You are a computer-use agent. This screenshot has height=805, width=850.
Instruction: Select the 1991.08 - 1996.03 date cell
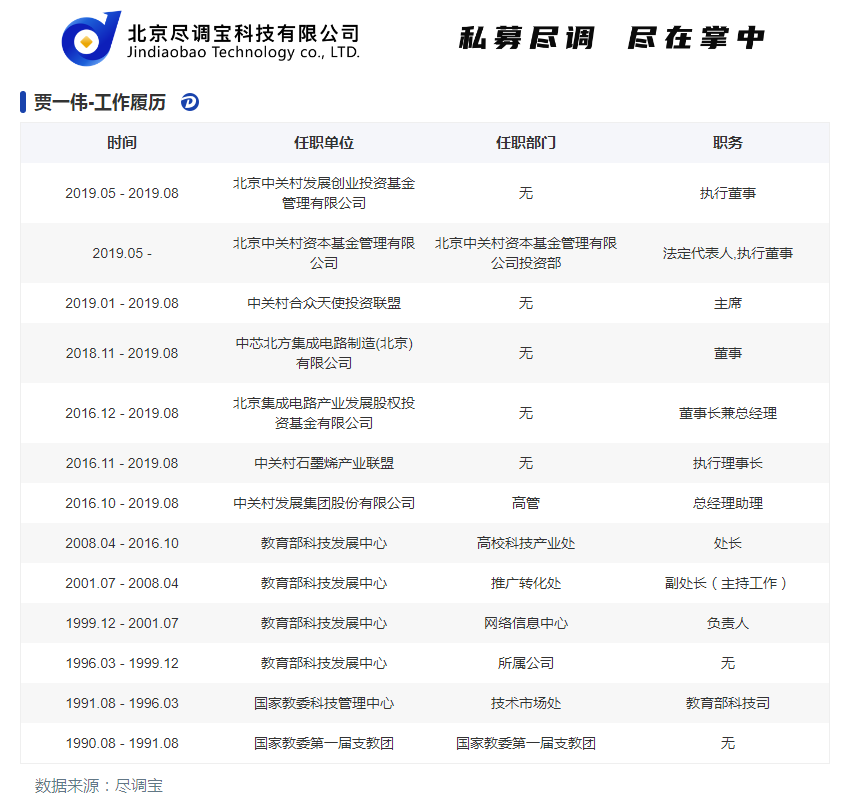(122, 703)
